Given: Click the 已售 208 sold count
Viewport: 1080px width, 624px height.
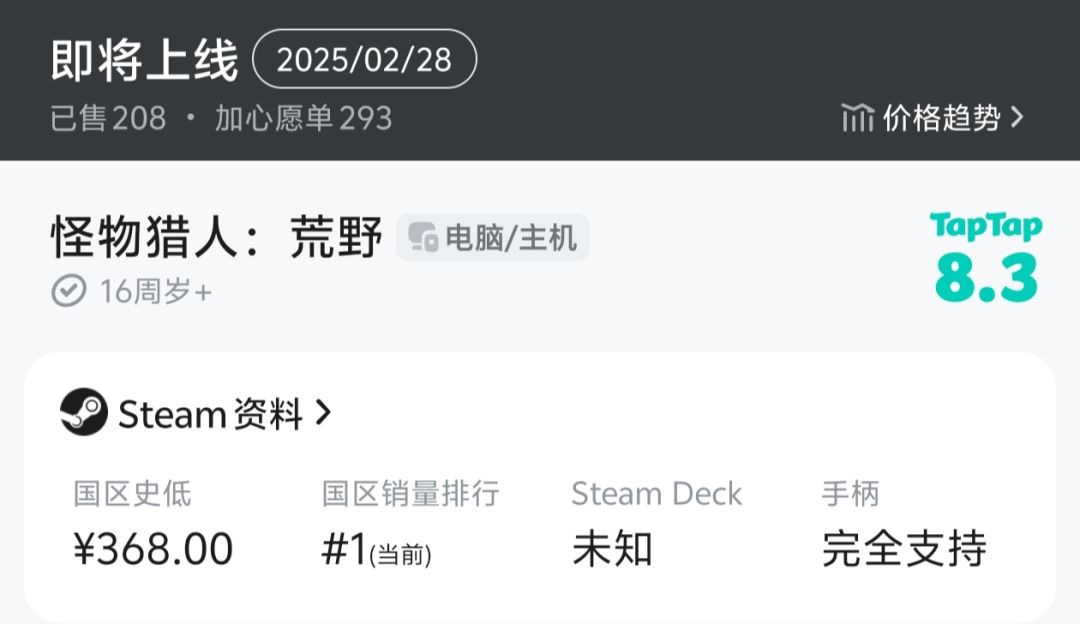Looking at the screenshot, I should point(108,118).
